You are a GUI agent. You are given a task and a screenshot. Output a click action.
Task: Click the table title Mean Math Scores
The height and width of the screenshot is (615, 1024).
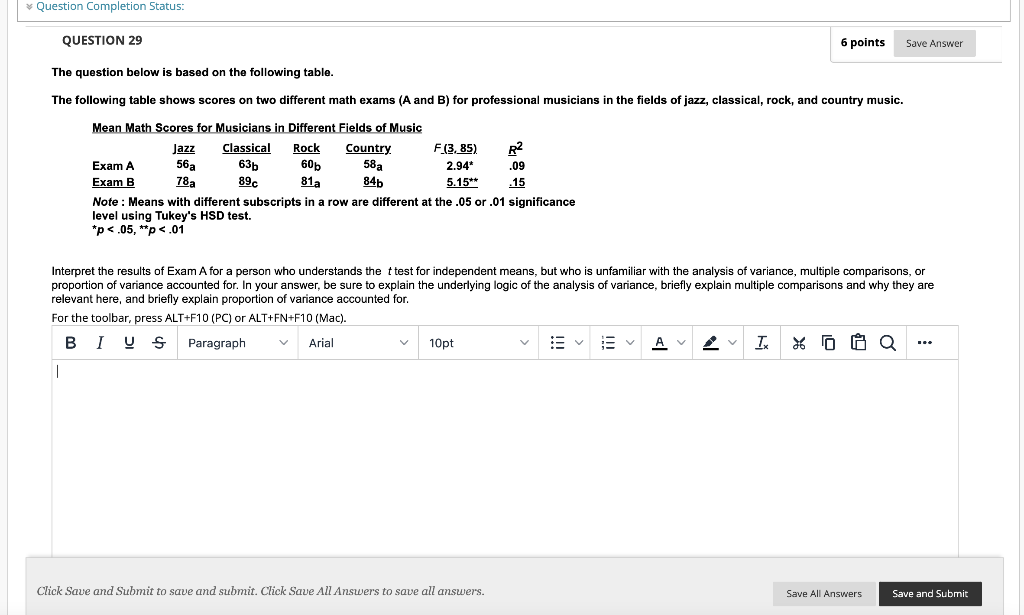tap(257, 128)
